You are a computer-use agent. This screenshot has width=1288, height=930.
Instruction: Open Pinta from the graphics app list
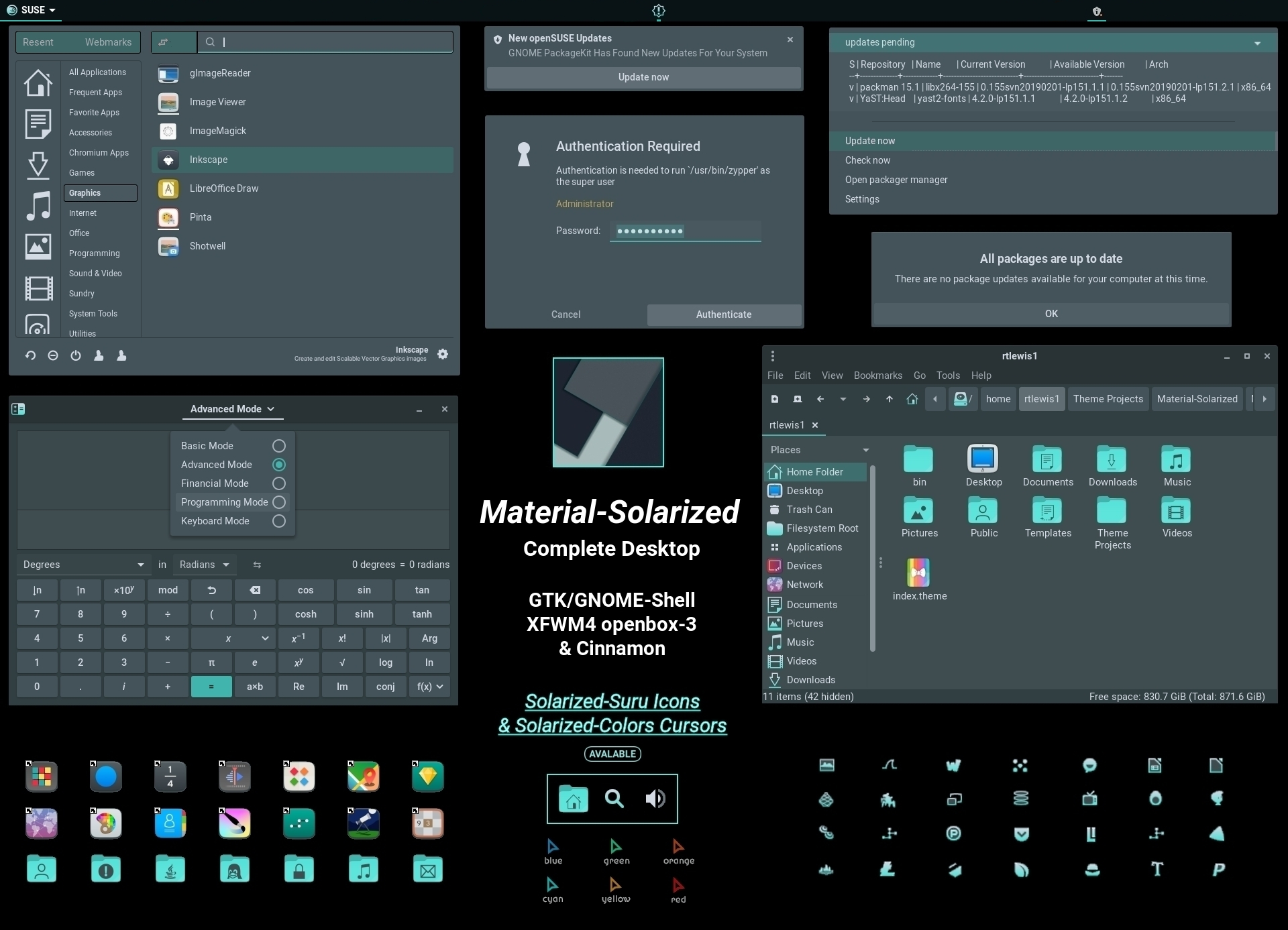[201, 217]
